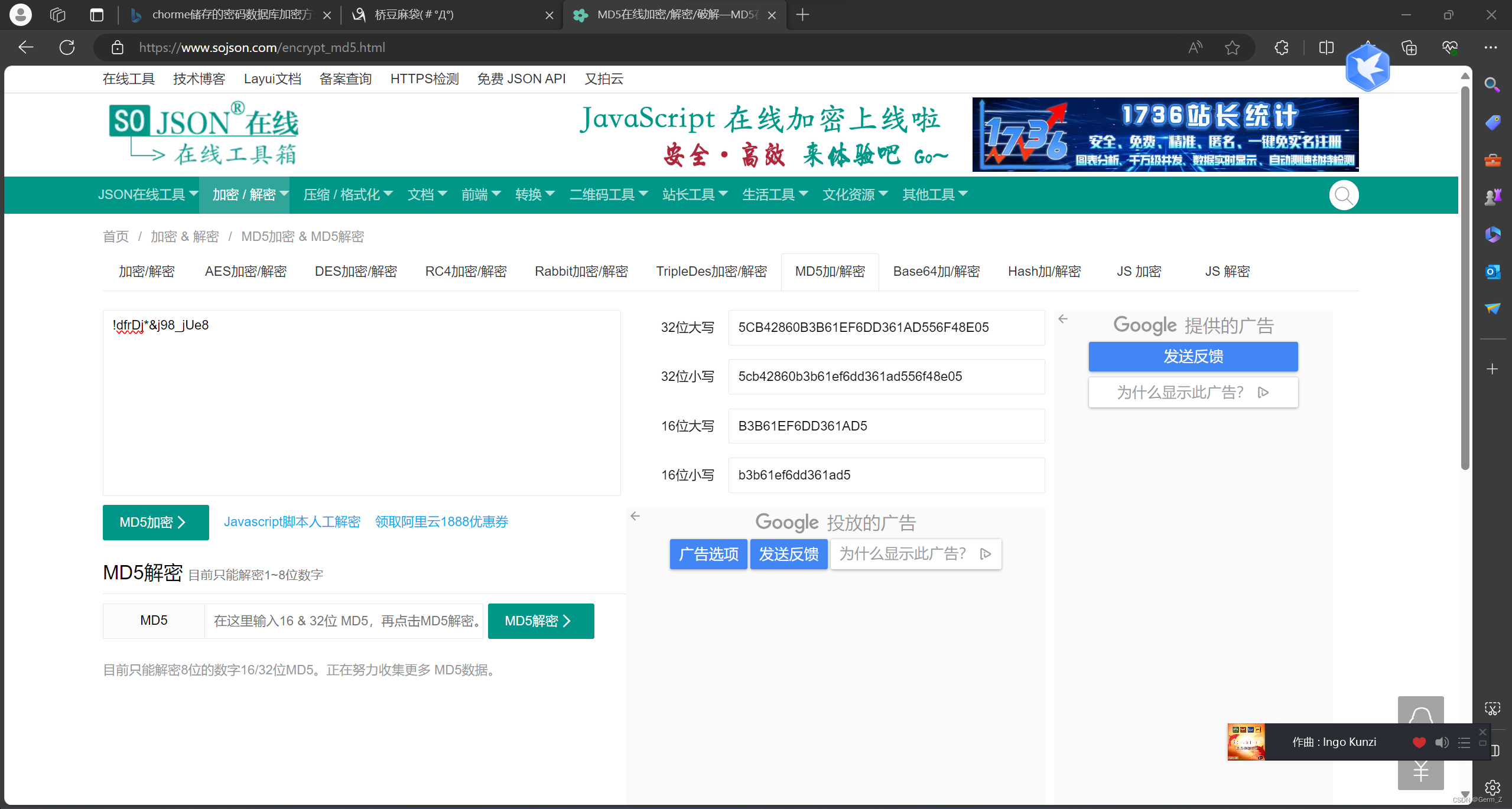Toggle split screen icon in toolbar

click(1326, 47)
